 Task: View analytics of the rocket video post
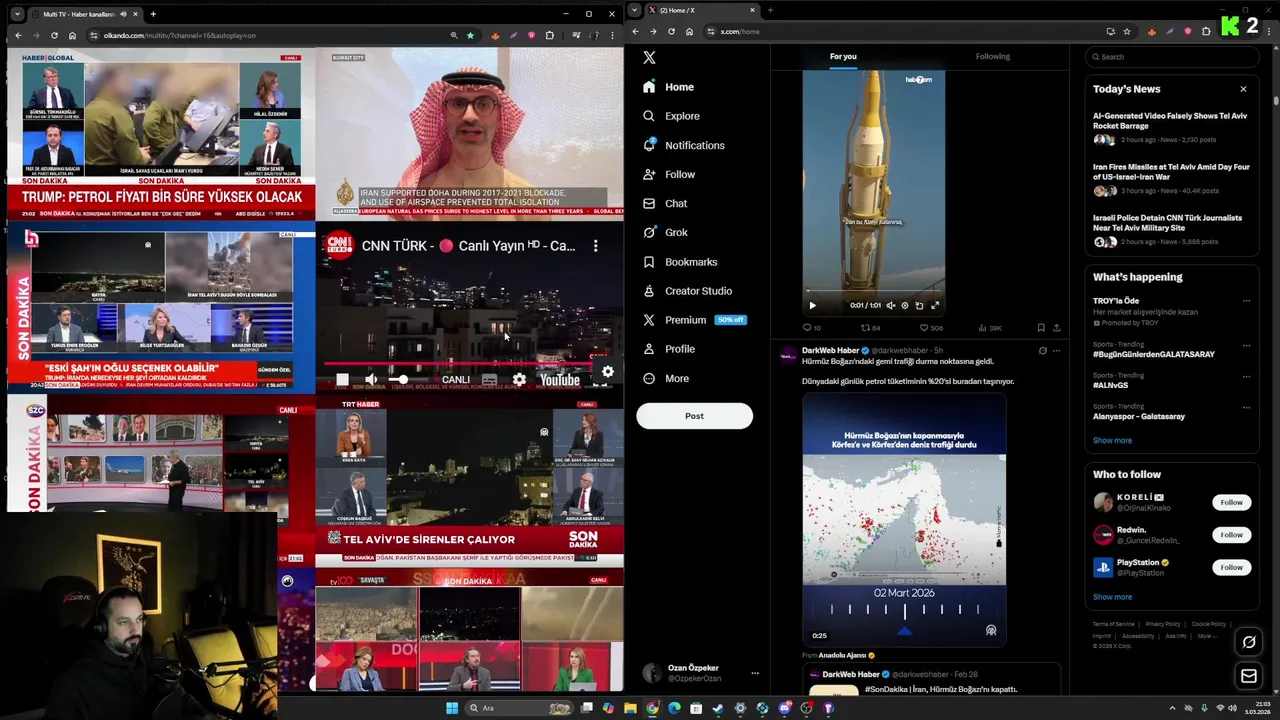coord(989,328)
